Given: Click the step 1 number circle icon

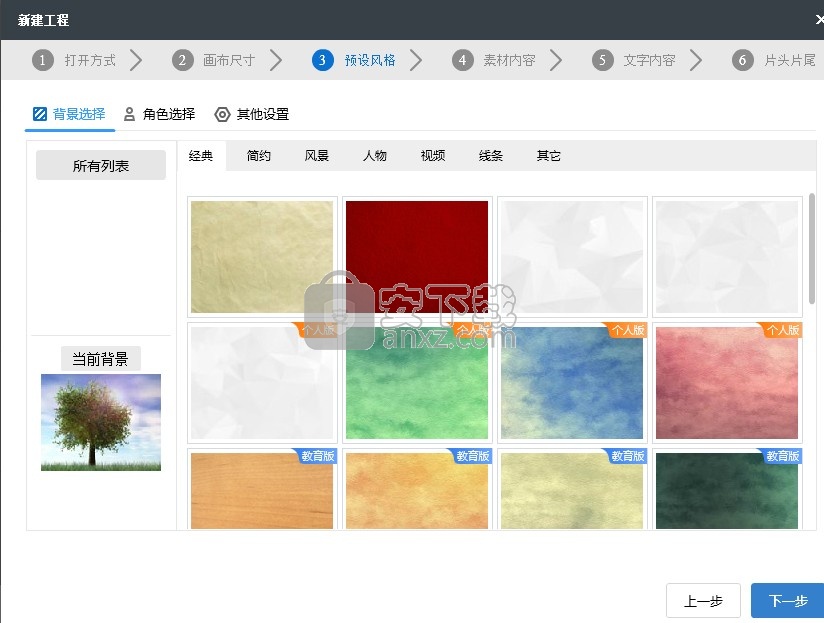Looking at the screenshot, I should (x=43, y=60).
